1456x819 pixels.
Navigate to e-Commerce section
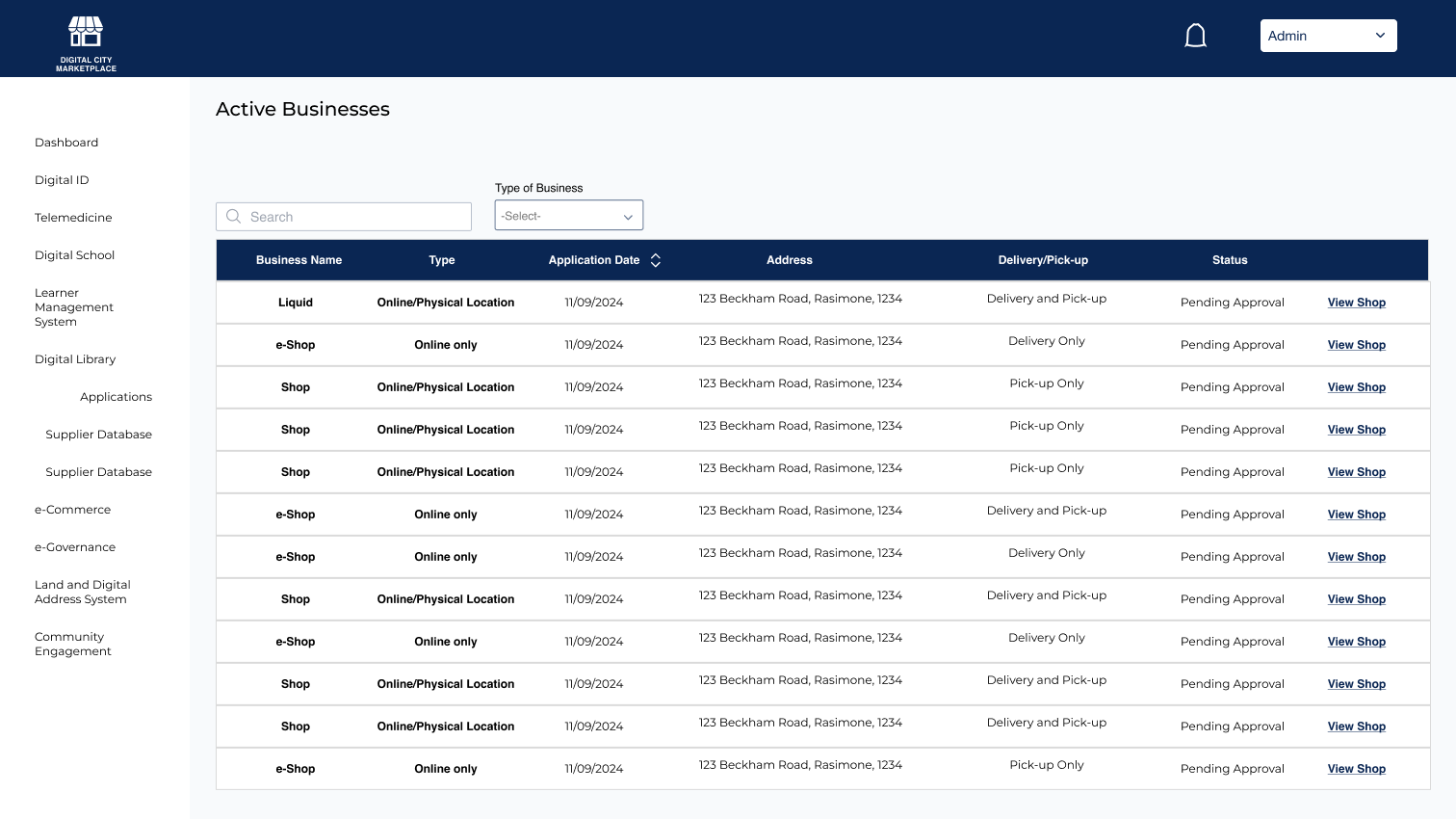72,510
